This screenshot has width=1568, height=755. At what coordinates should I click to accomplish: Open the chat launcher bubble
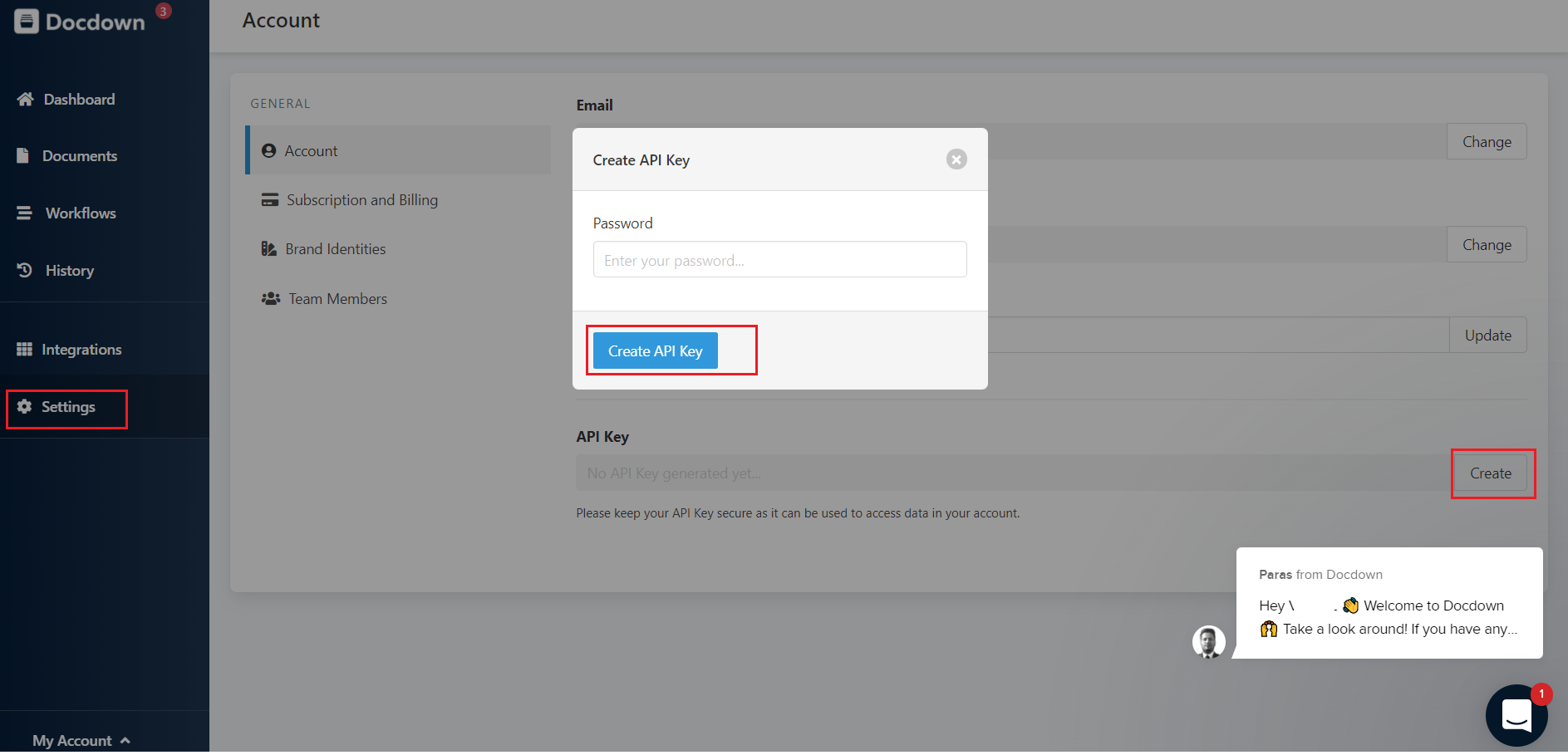click(1516, 715)
